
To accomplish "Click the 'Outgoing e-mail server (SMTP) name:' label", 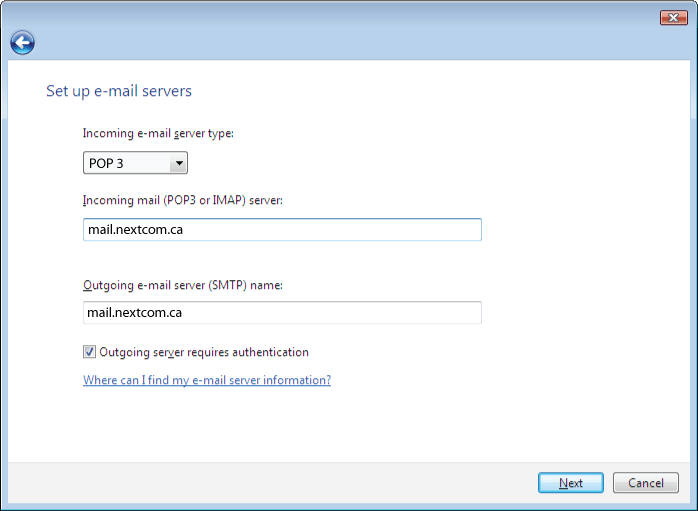I will click(183, 285).
